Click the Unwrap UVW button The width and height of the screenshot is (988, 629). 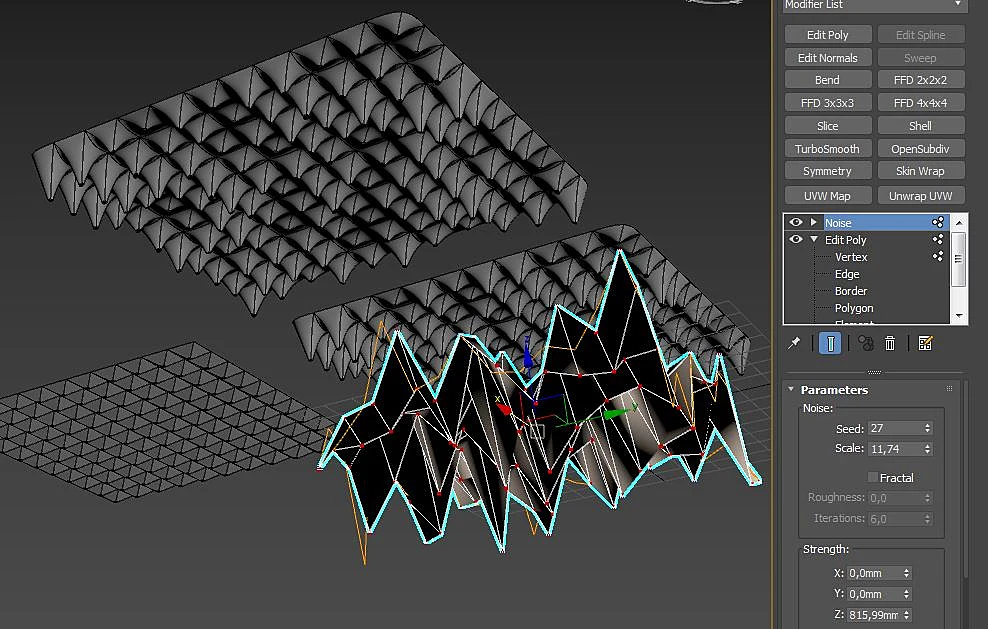pos(921,195)
